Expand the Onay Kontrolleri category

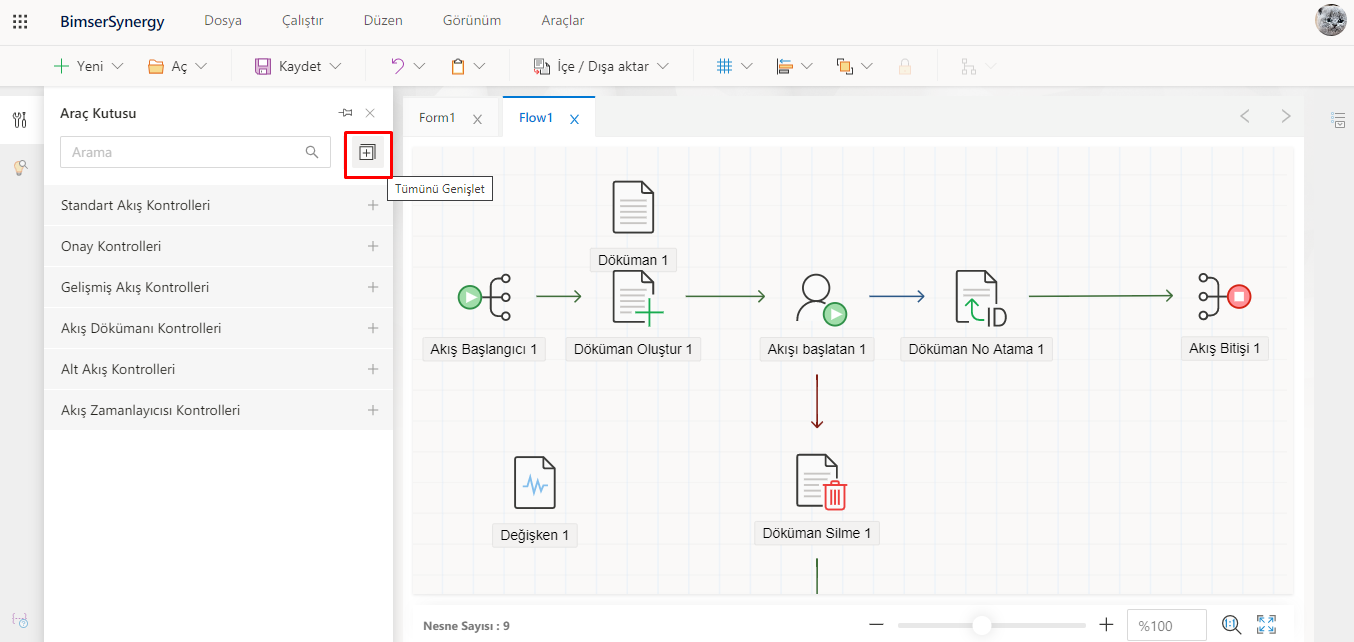click(372, 246)
